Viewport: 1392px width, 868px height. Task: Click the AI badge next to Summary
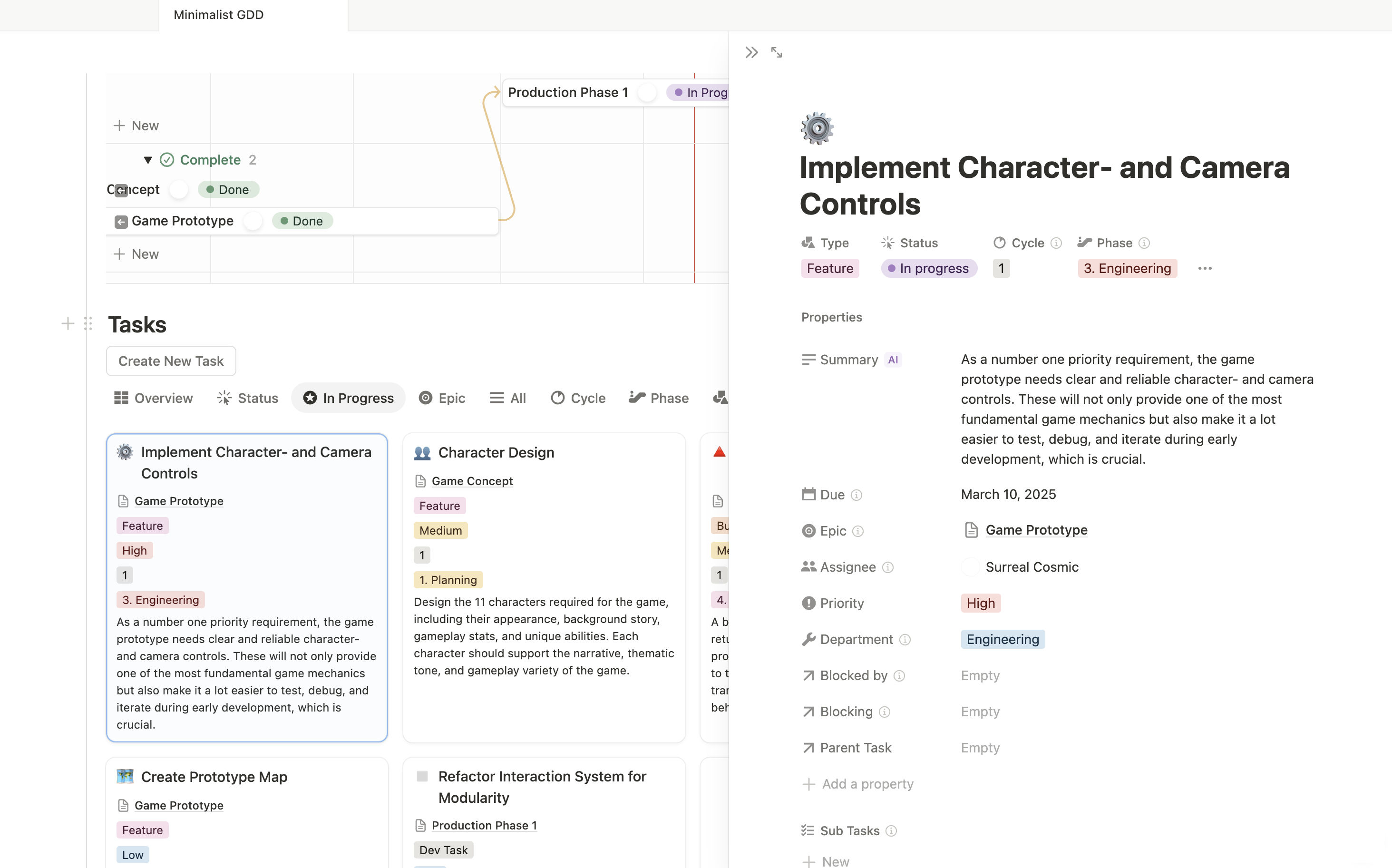893,360
